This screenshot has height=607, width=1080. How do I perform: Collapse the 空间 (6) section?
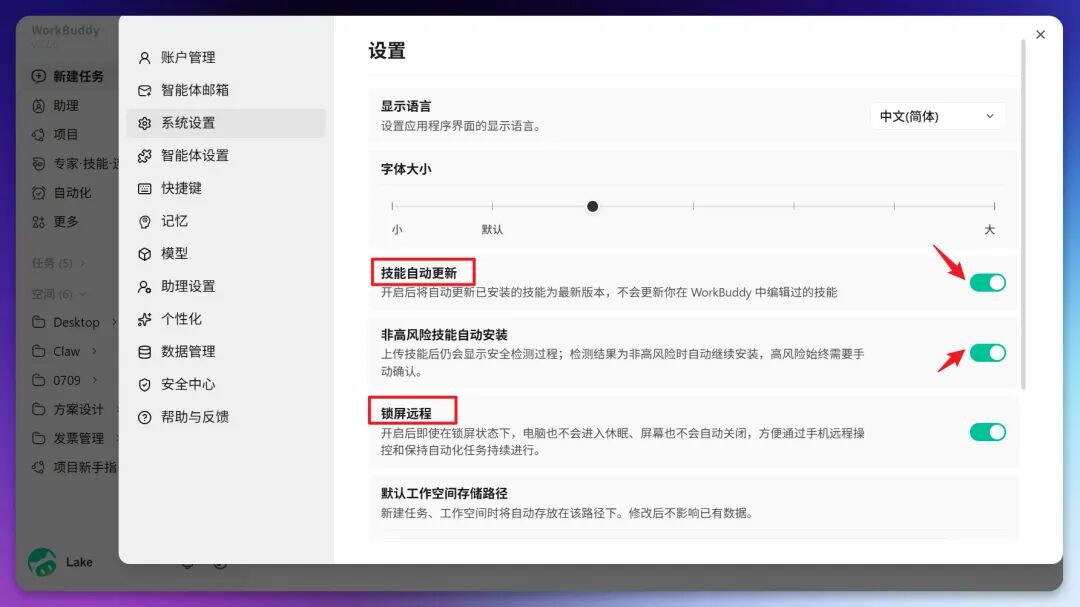[83, 294]
